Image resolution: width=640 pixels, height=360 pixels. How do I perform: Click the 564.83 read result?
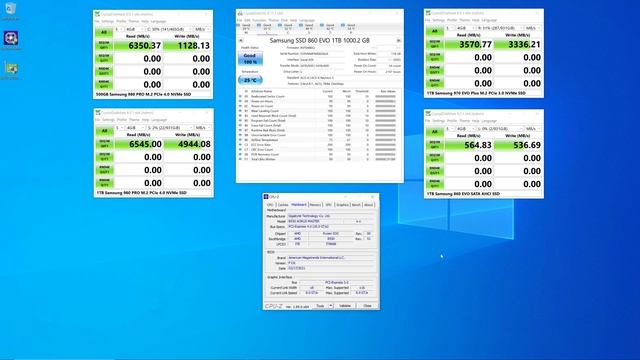click(x=469, y=145)
